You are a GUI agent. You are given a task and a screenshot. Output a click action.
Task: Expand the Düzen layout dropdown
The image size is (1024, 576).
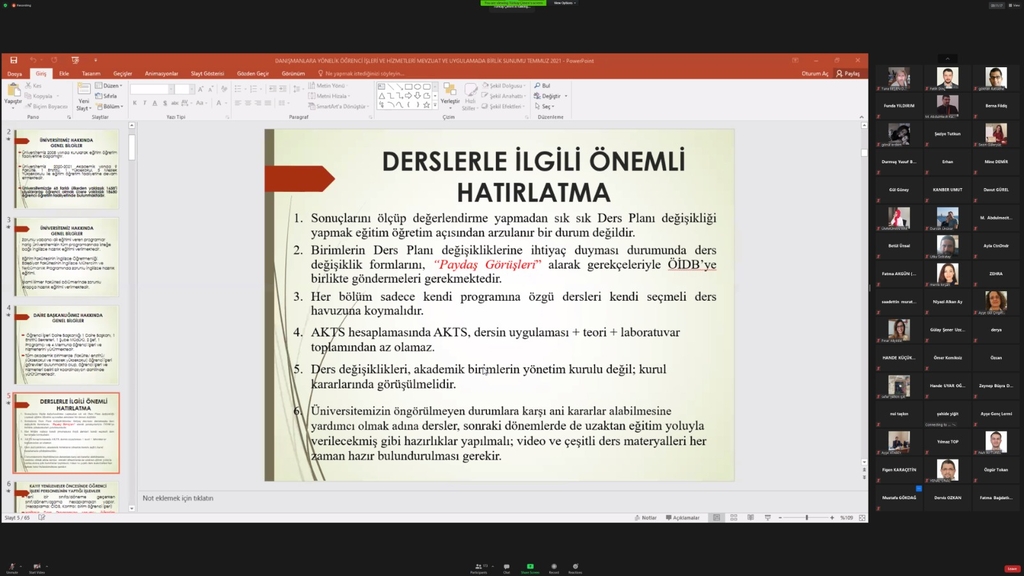[110, 87]
